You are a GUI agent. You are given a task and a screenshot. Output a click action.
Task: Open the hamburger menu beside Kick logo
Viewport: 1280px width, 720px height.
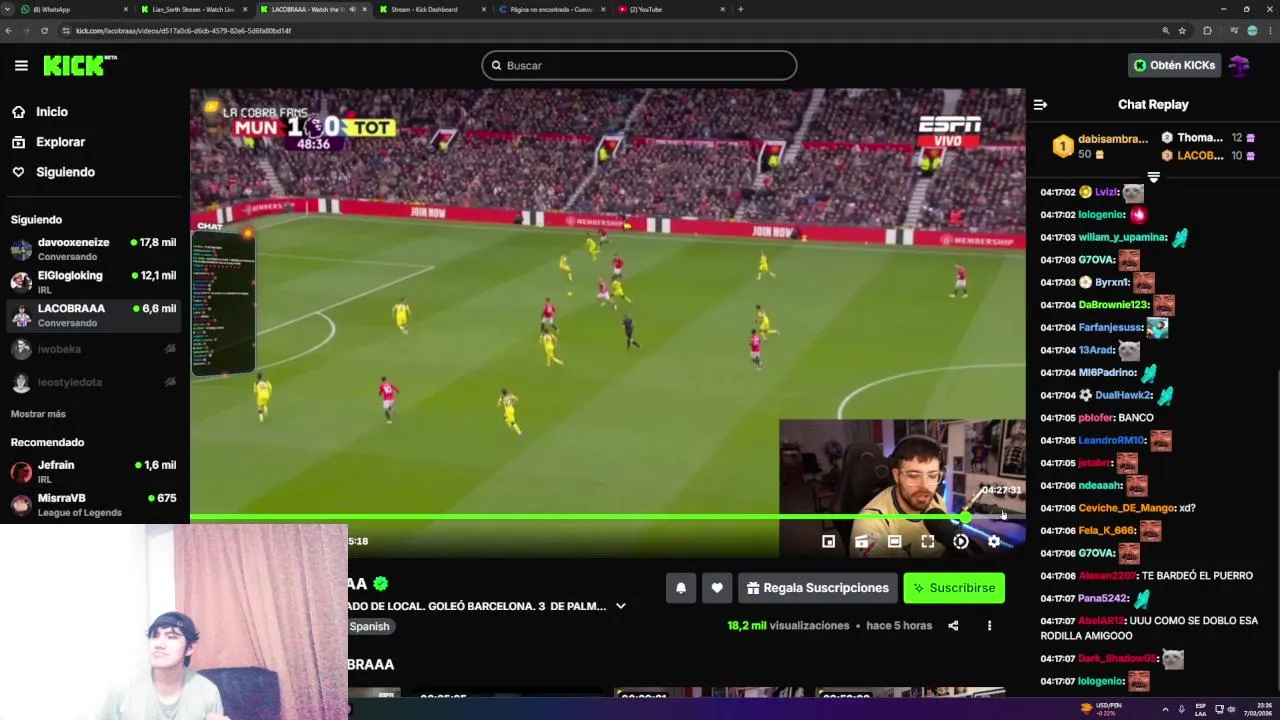(21, 65)
